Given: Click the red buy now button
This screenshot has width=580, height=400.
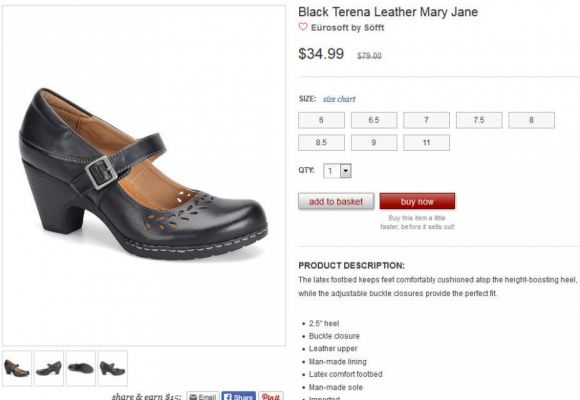Looking at the screenshot, I should pyautogui.click(x=417, y=201).
